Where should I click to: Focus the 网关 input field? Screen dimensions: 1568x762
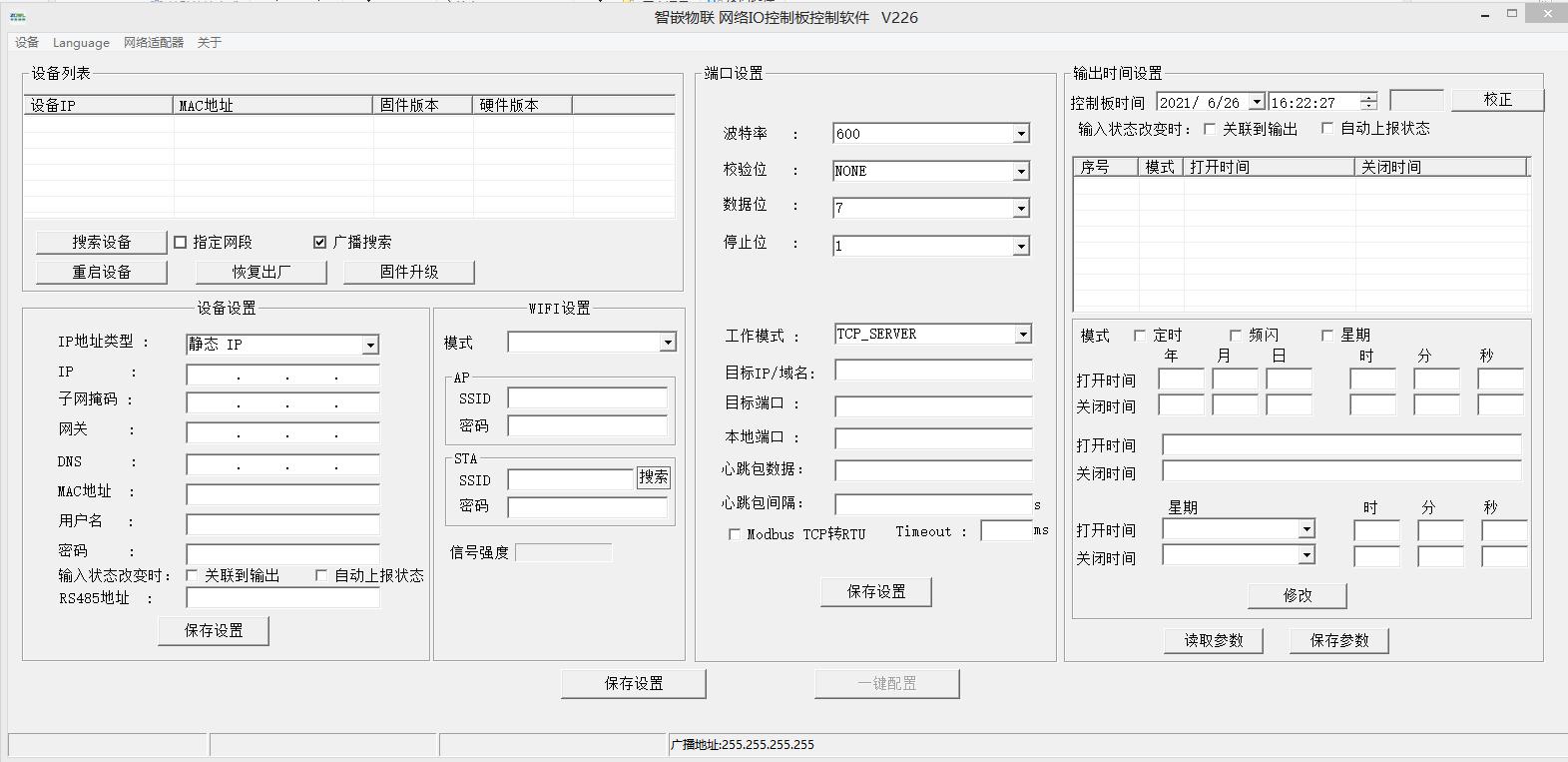[282, 433]
